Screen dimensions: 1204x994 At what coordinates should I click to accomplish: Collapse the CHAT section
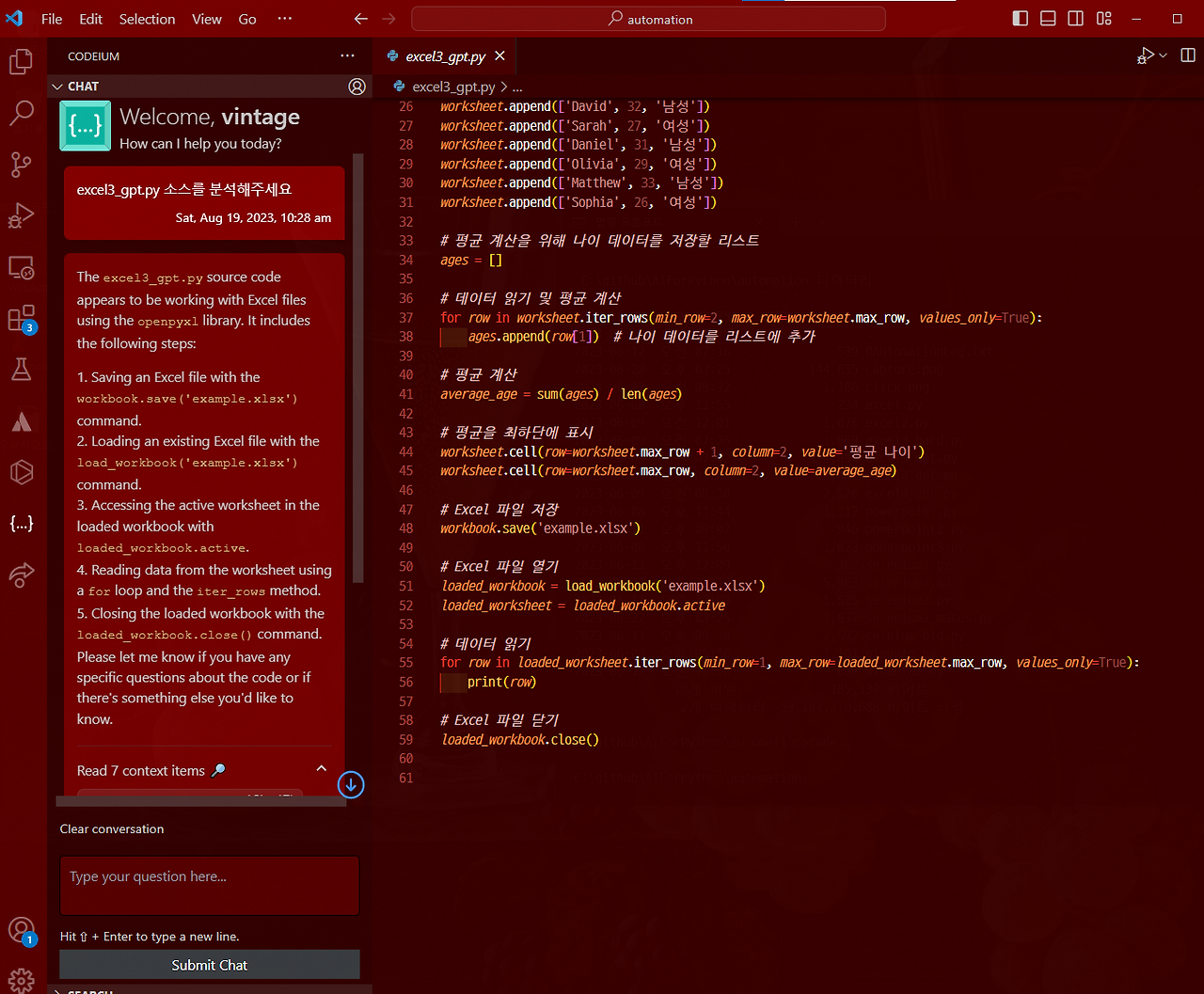click(57, 87)
